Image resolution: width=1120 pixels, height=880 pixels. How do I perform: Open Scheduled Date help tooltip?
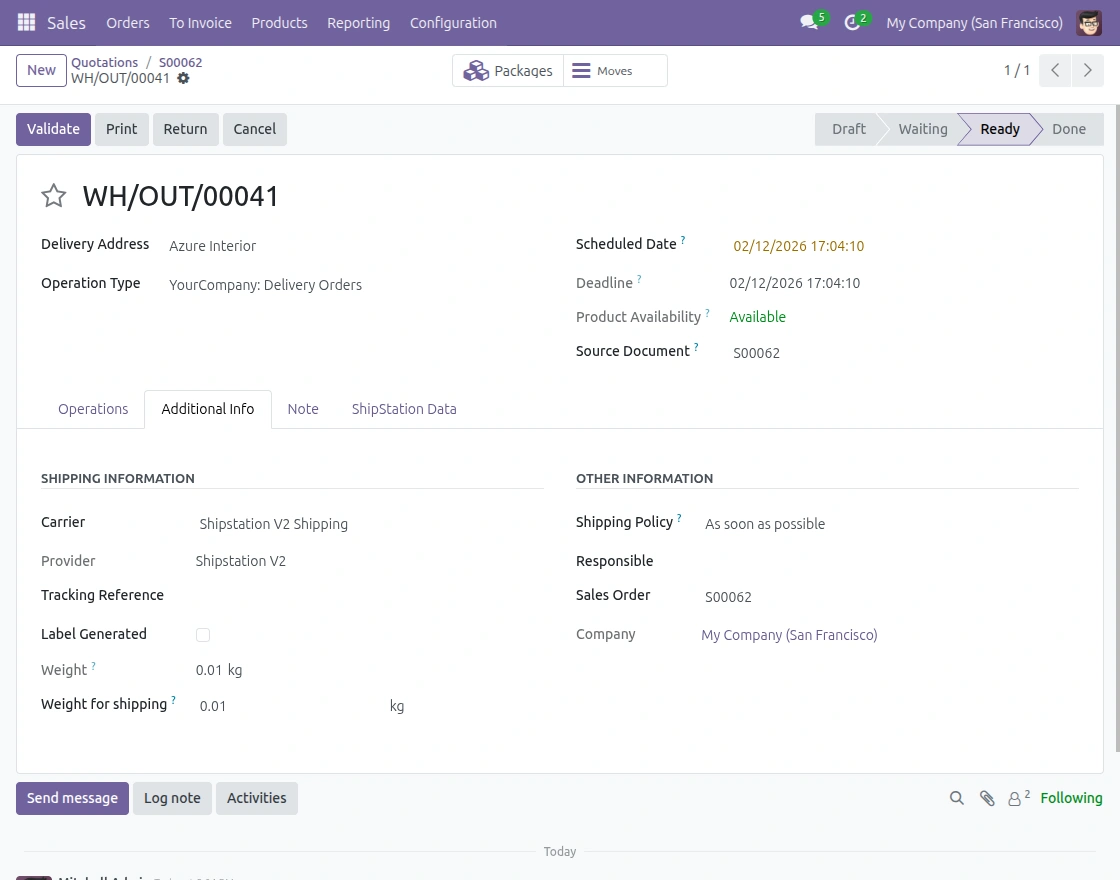pyautogui.click(x=683, y=240)
